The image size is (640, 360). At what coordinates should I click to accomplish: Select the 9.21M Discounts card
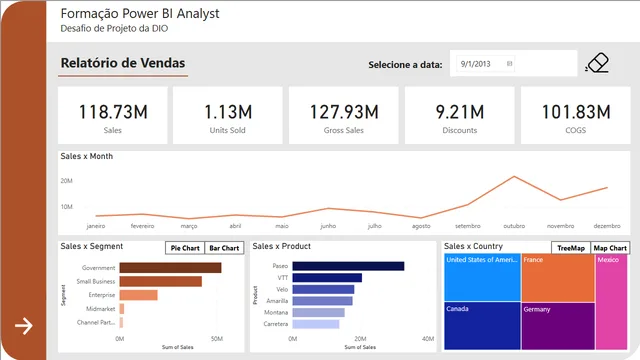tap(460, 116)
